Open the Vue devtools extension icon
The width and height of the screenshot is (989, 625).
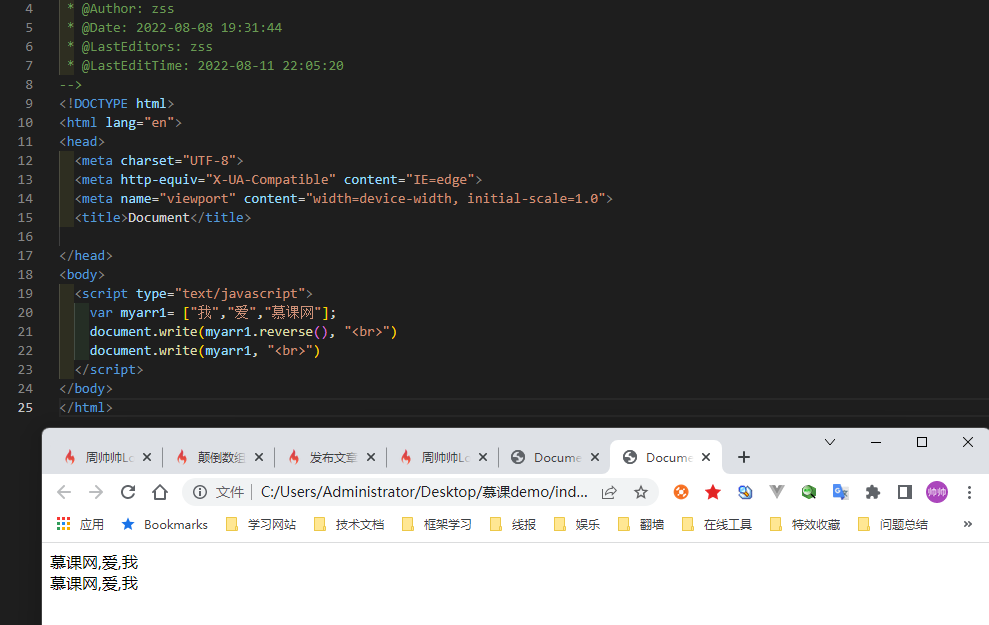tap(777, 492)
